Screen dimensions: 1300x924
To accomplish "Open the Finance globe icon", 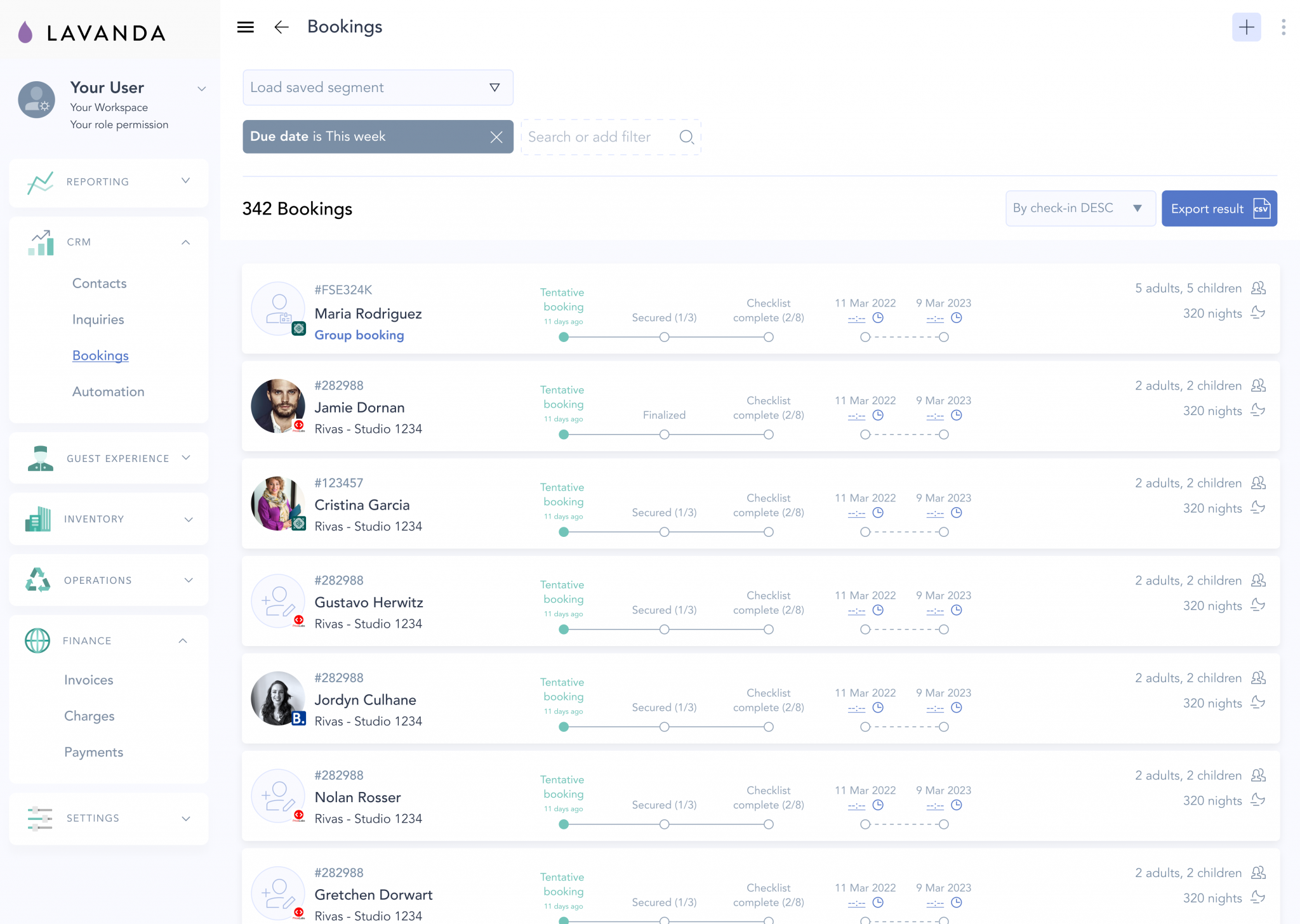I will [x=37, y=640].
